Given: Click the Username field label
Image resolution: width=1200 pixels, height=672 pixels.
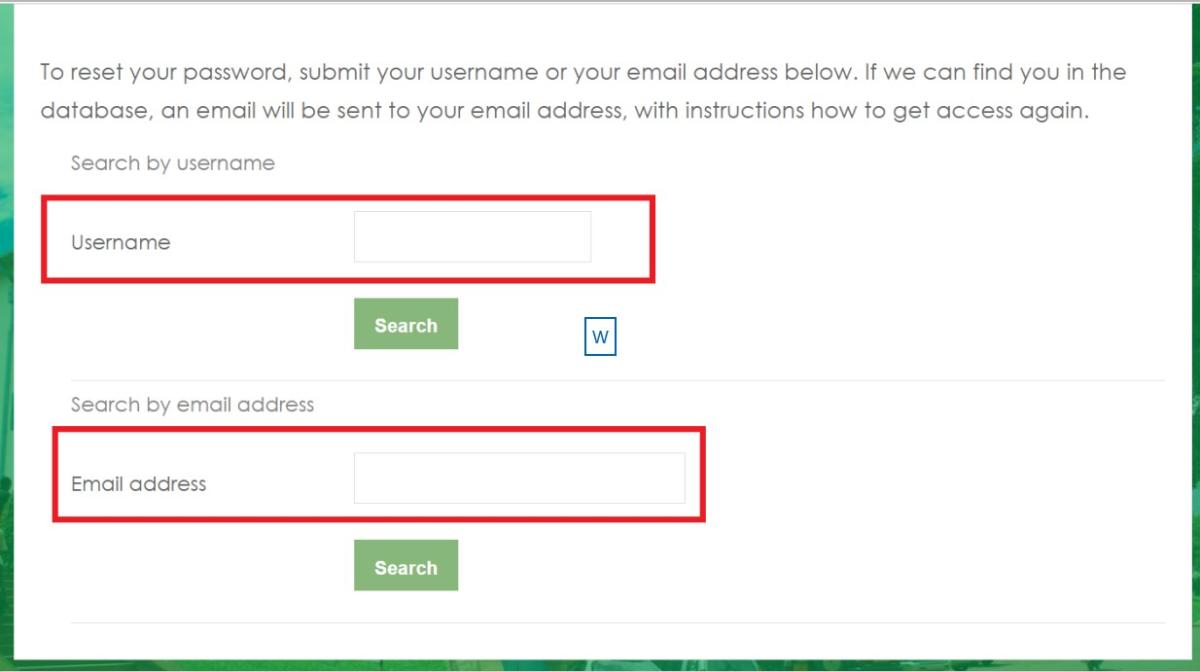Looking at the screenshot, I should (x=120, y=242).
